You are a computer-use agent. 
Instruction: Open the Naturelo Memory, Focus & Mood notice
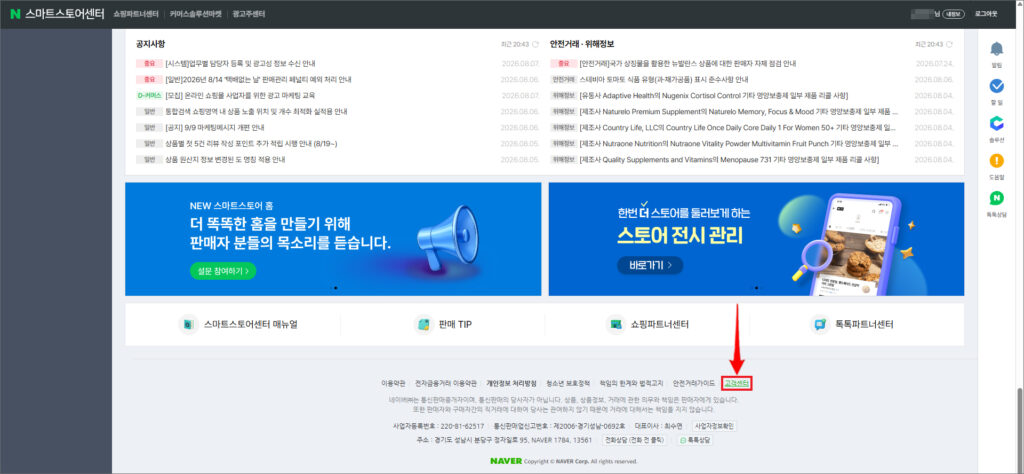pos(739,112)
